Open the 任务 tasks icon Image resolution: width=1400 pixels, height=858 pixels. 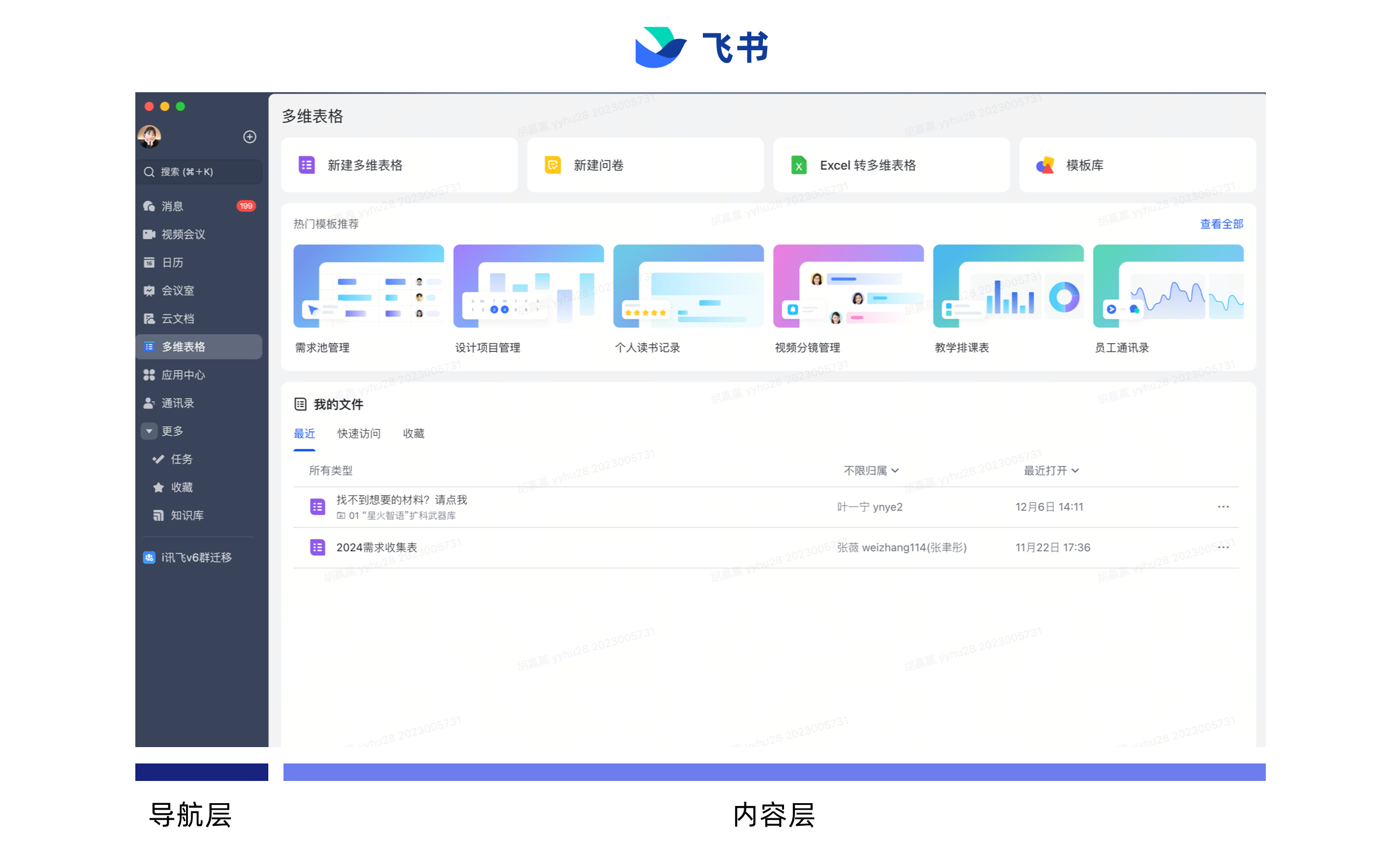pyautogui.click(x=157, y=459)
